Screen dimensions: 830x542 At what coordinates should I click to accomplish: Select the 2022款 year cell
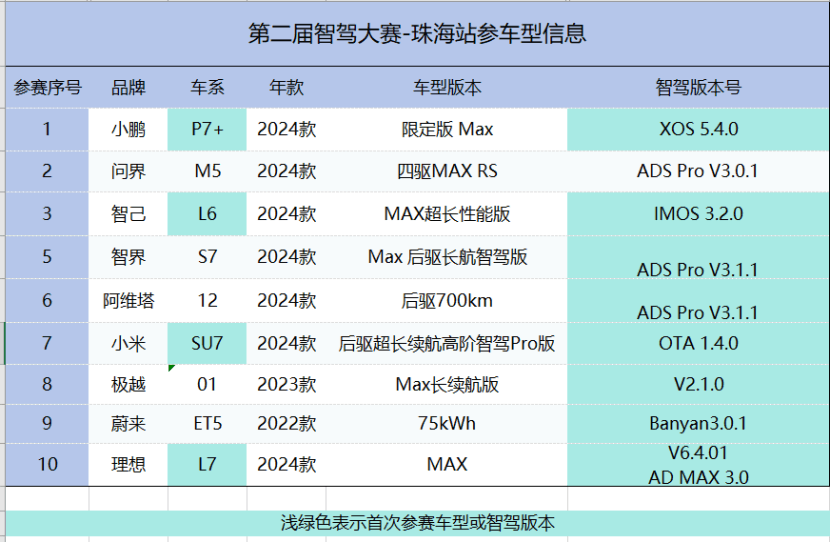click(x=286, y=424)
